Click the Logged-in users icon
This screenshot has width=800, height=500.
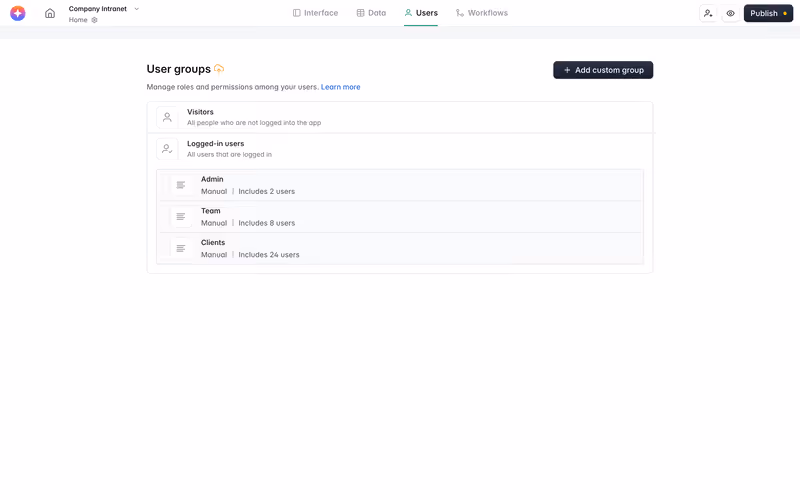pyautogui.click(x=167, y=149)
